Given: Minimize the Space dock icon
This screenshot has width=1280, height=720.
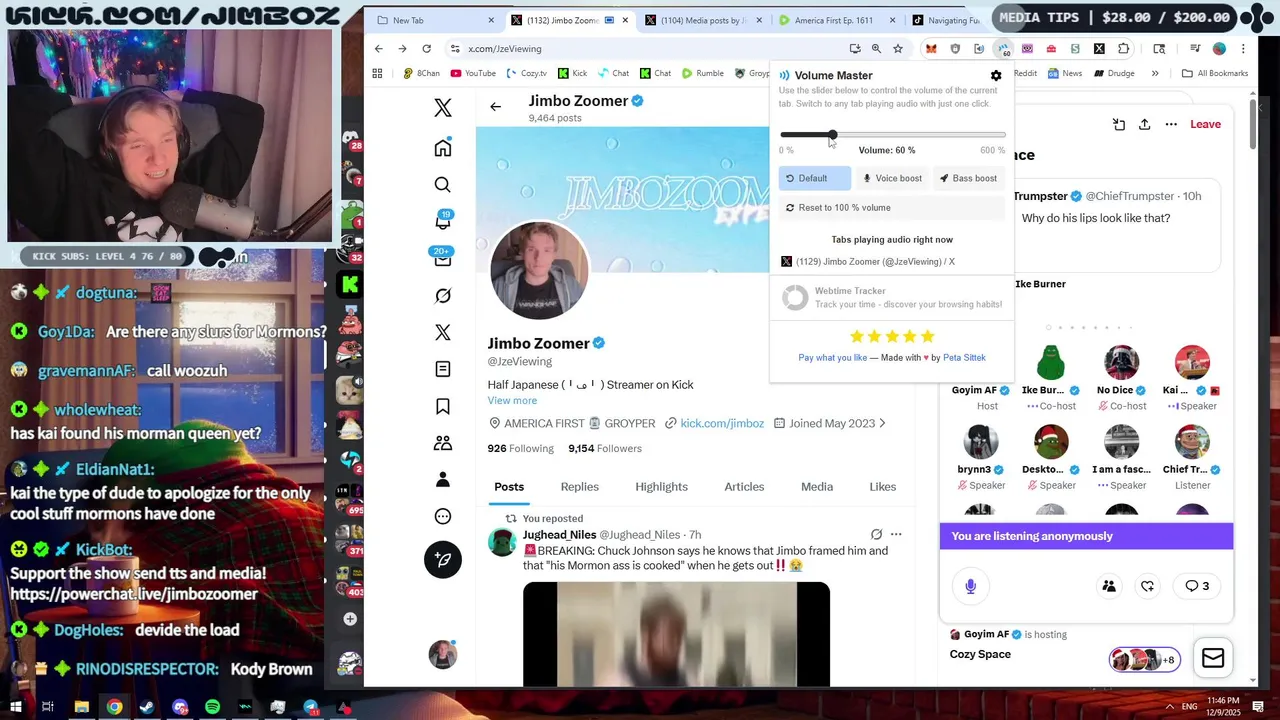Looking at the screenshot, I should (x=1119, y=124).
